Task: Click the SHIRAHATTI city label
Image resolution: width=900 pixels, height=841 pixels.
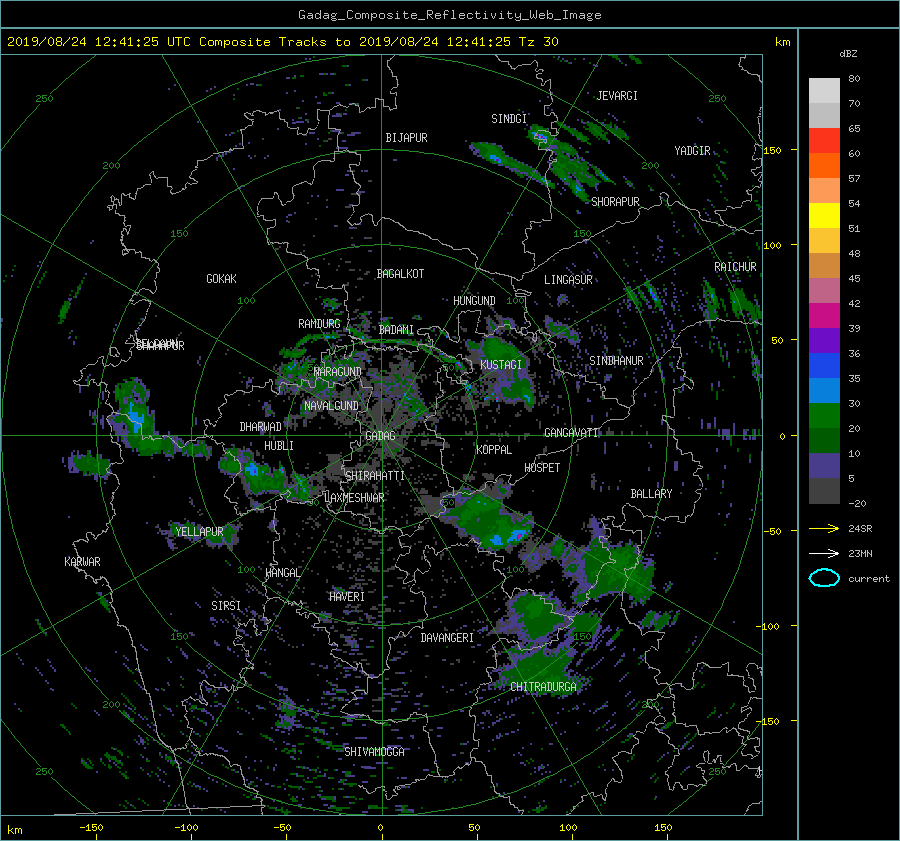Action: [x=375, y=476]
